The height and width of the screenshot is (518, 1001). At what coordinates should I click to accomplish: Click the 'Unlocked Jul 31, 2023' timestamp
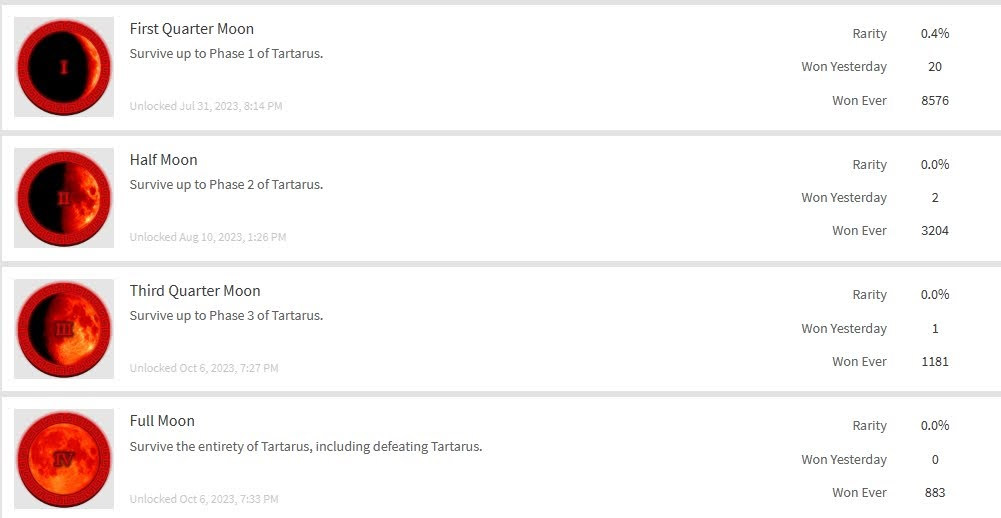(206, 106)
